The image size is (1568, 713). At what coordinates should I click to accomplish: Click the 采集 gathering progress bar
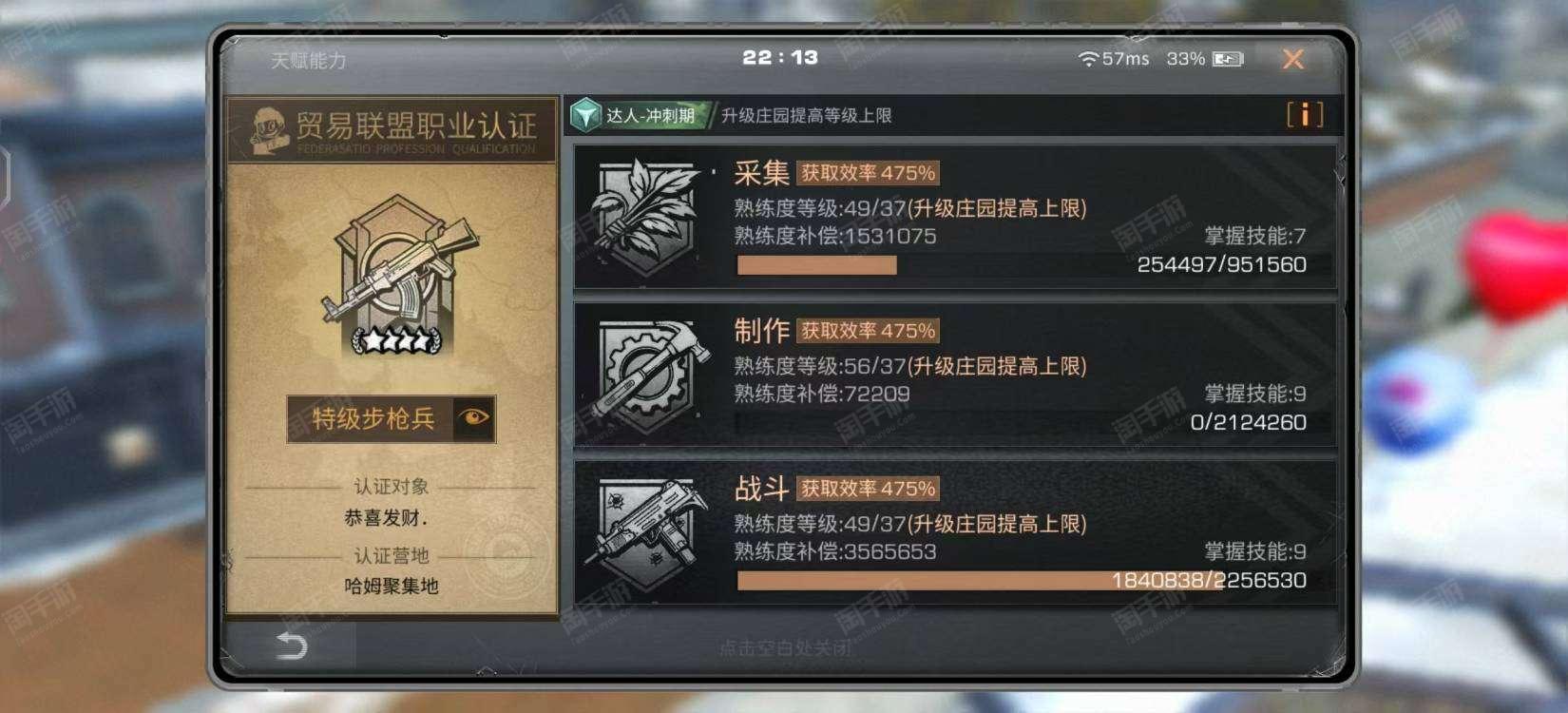pyautogui.click(x=817, y=265)
